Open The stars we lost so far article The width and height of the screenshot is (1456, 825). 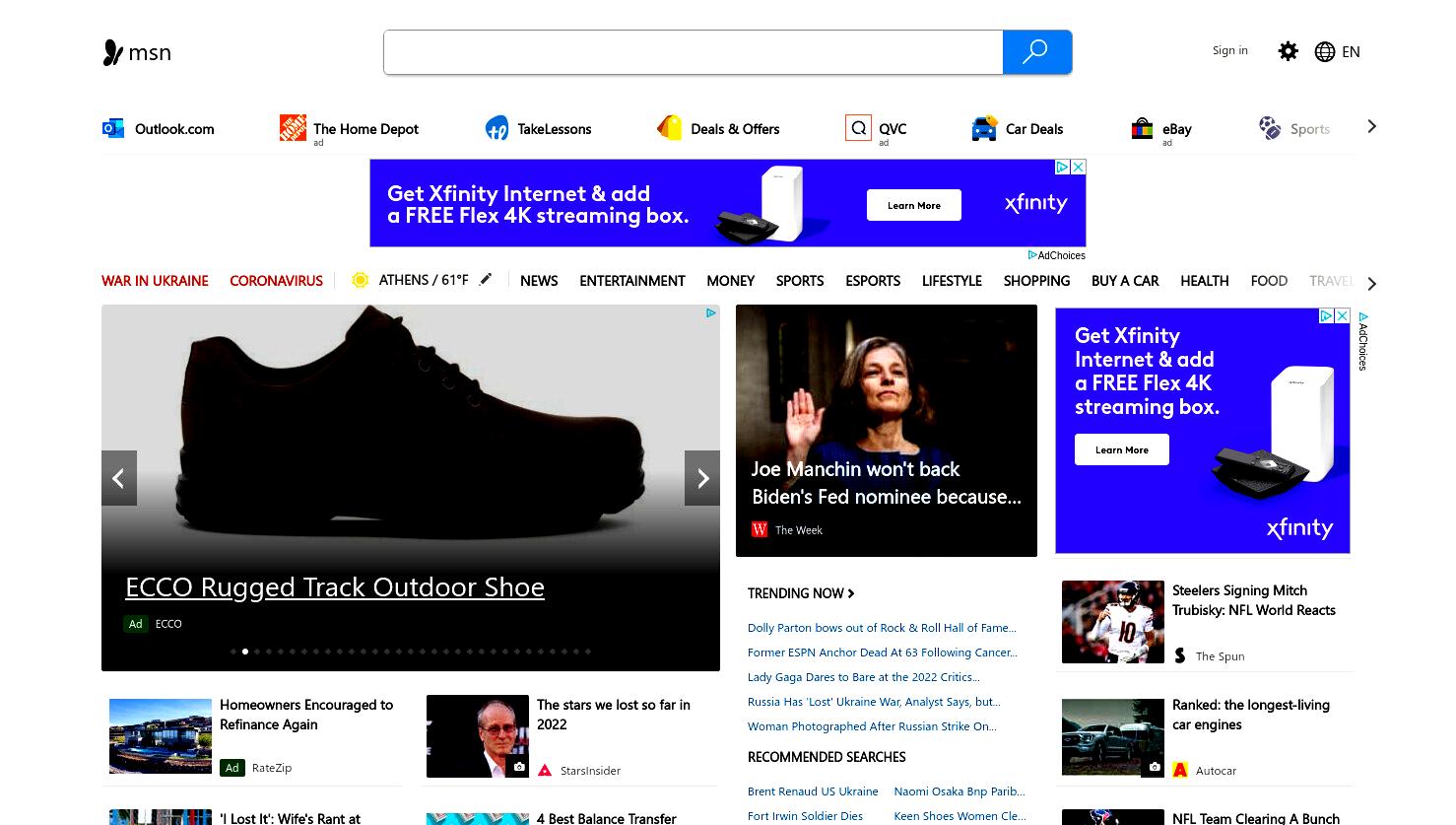coord(614,715)
